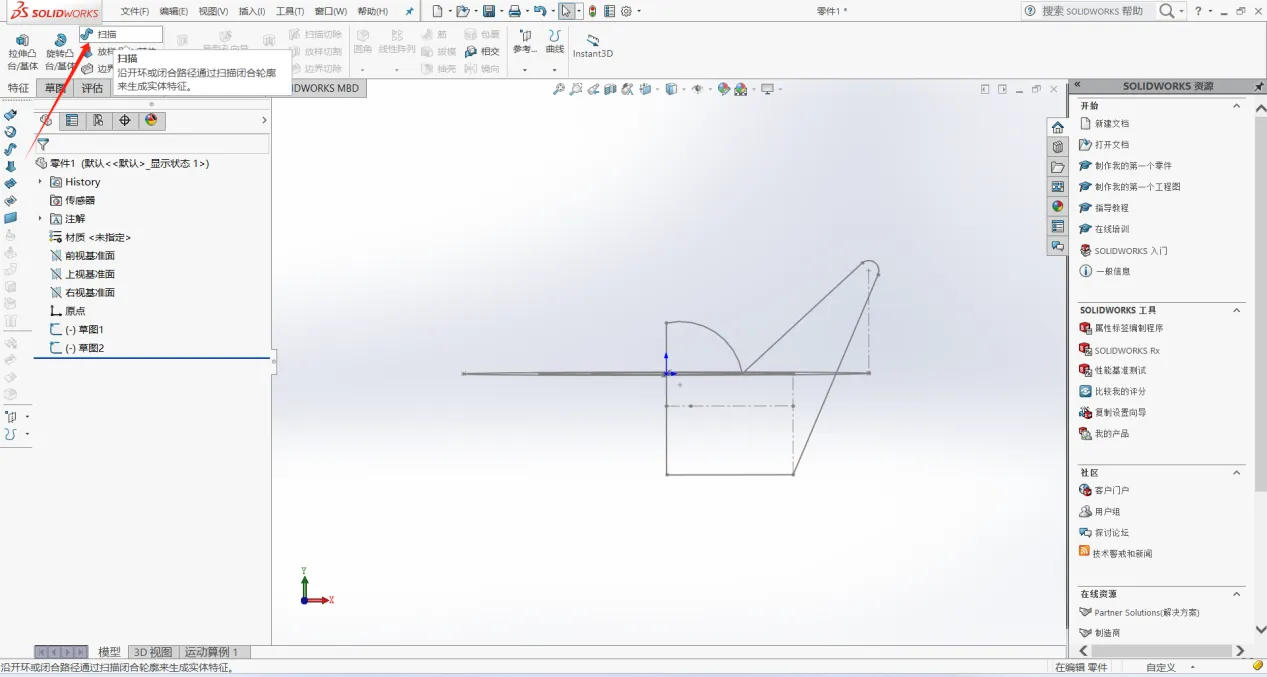Click 客户门户 community link

pos(1111,490)
